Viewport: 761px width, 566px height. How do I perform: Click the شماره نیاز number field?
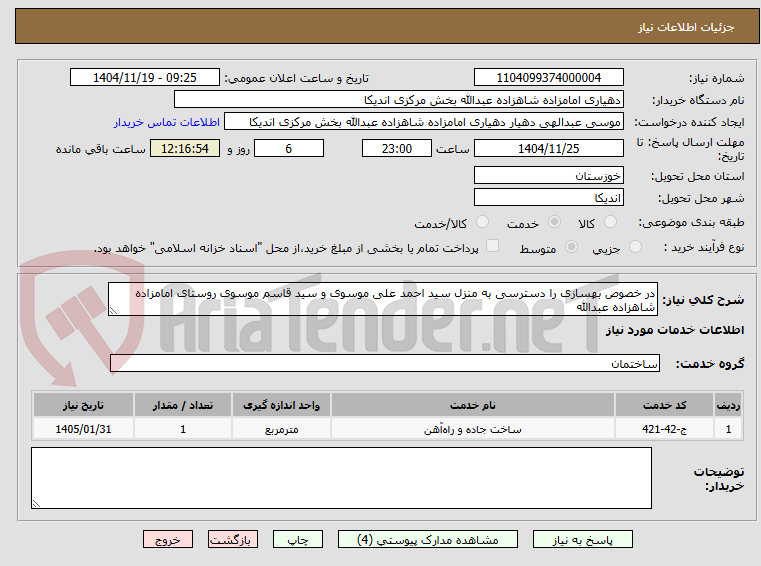click(548, 77)
